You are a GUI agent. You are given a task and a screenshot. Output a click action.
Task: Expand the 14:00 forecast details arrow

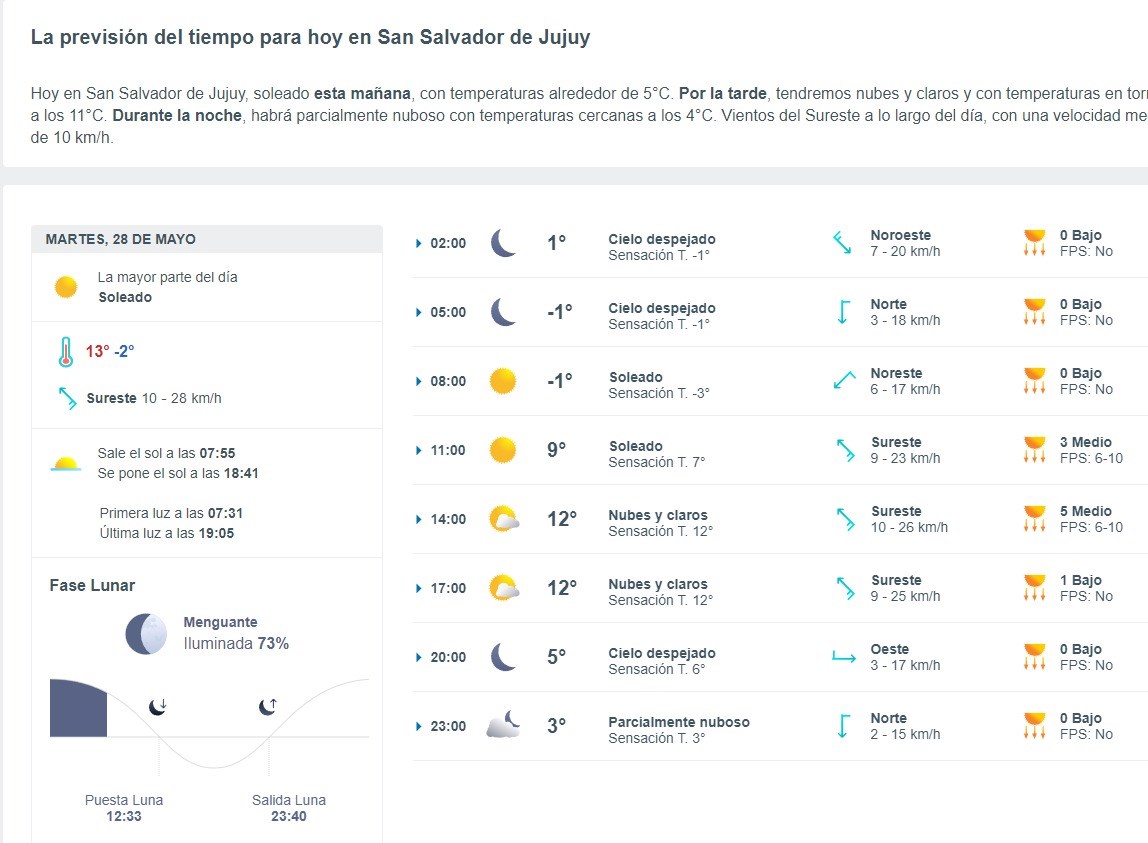(419, 519)
